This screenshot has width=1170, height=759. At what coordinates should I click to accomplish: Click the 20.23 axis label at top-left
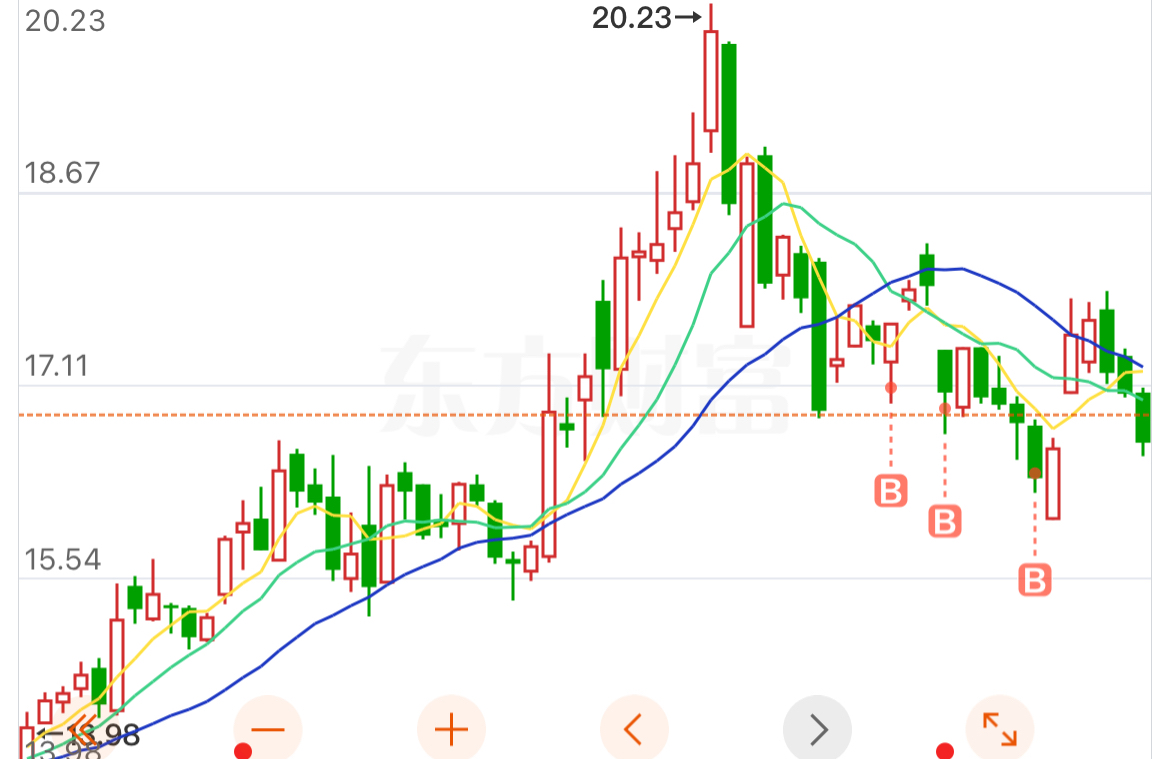click(65, 21)
